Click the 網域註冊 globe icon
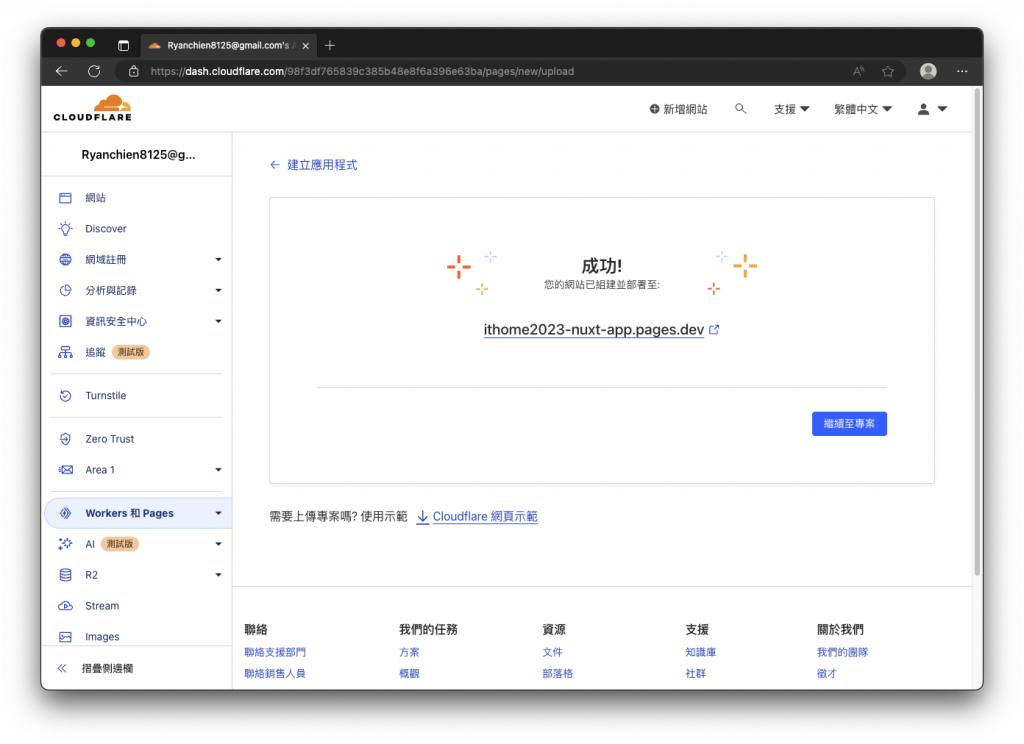This screenshot has height=744, width=1024. [x=65, y=259]
